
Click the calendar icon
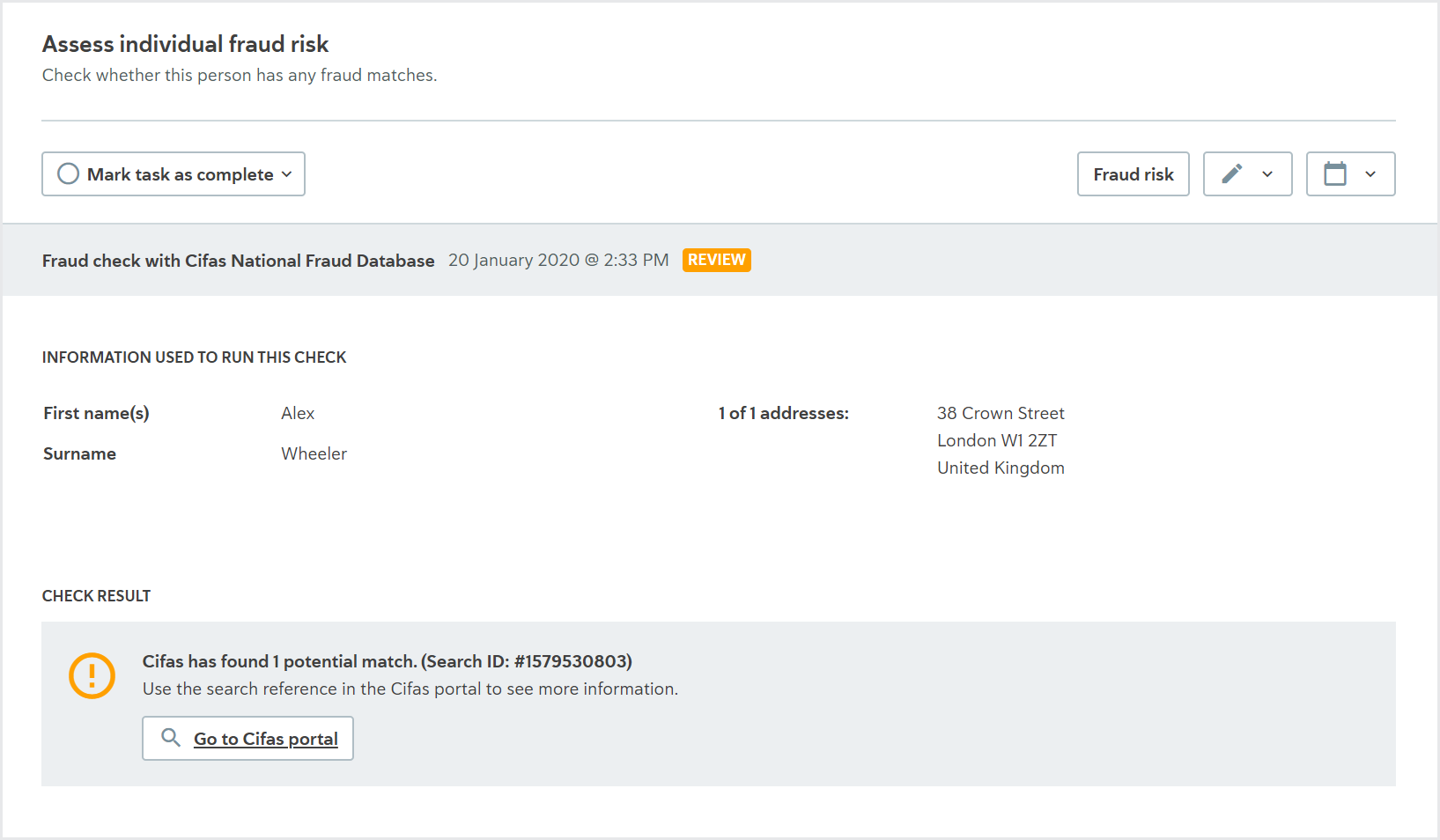coord(1335,173)
